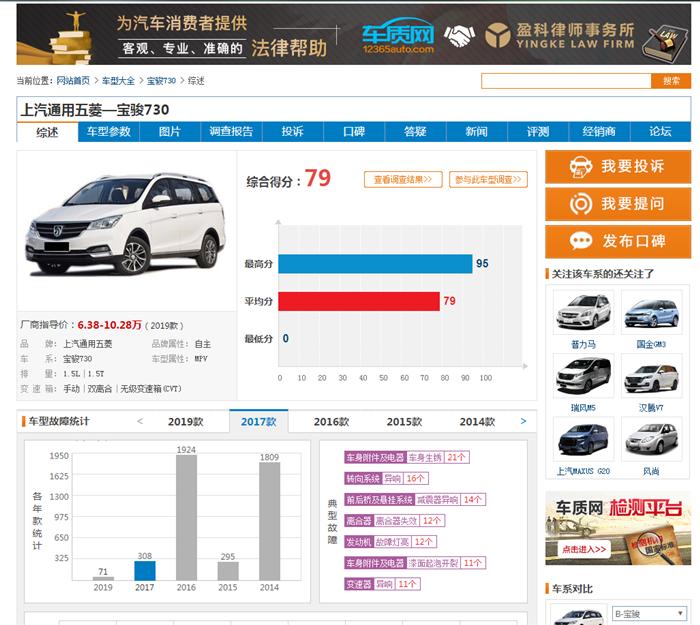Image resolution: width=700 pixels, height=625 pixels.
Task: Click 发动机 故障灯亮 12个 fault tag
Action: pyautogui.click(x=390, y=542)
